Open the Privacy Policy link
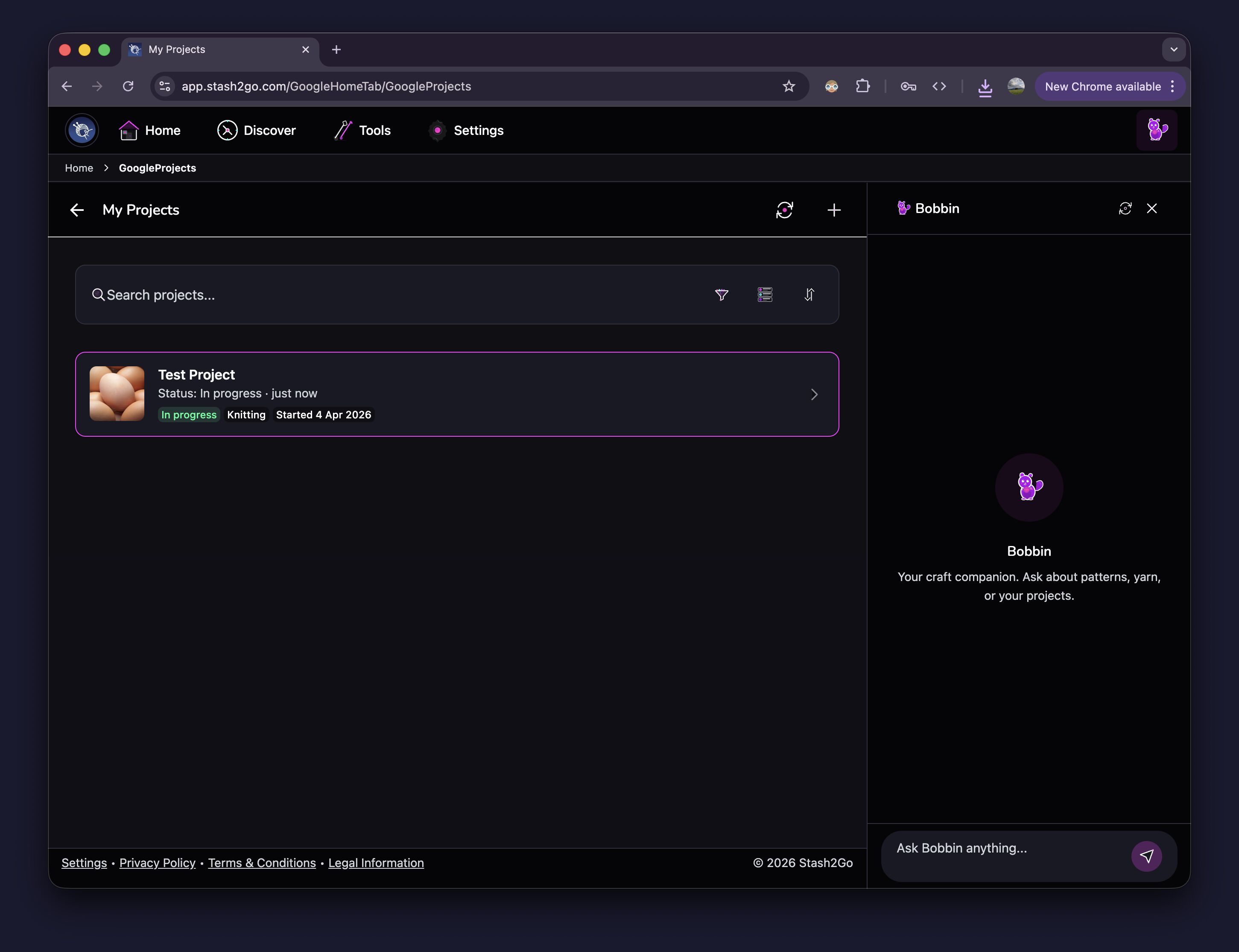The width and height of the screenshot is (1239, 952). pos(157,863)
